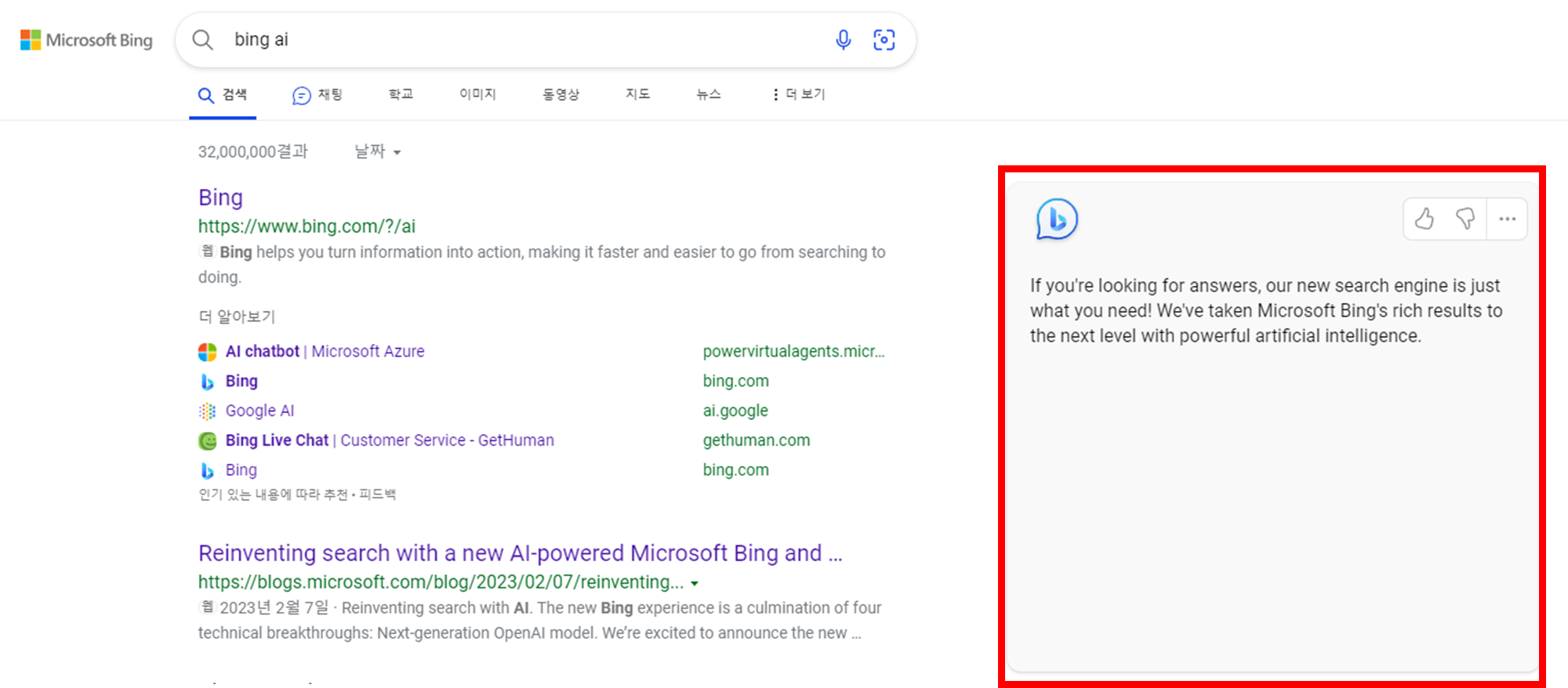The height and width of the screenshot is (688, 1568).
Task: Click the Bing chat bubble logo in the AI panel
Action: coord(1056,219)
